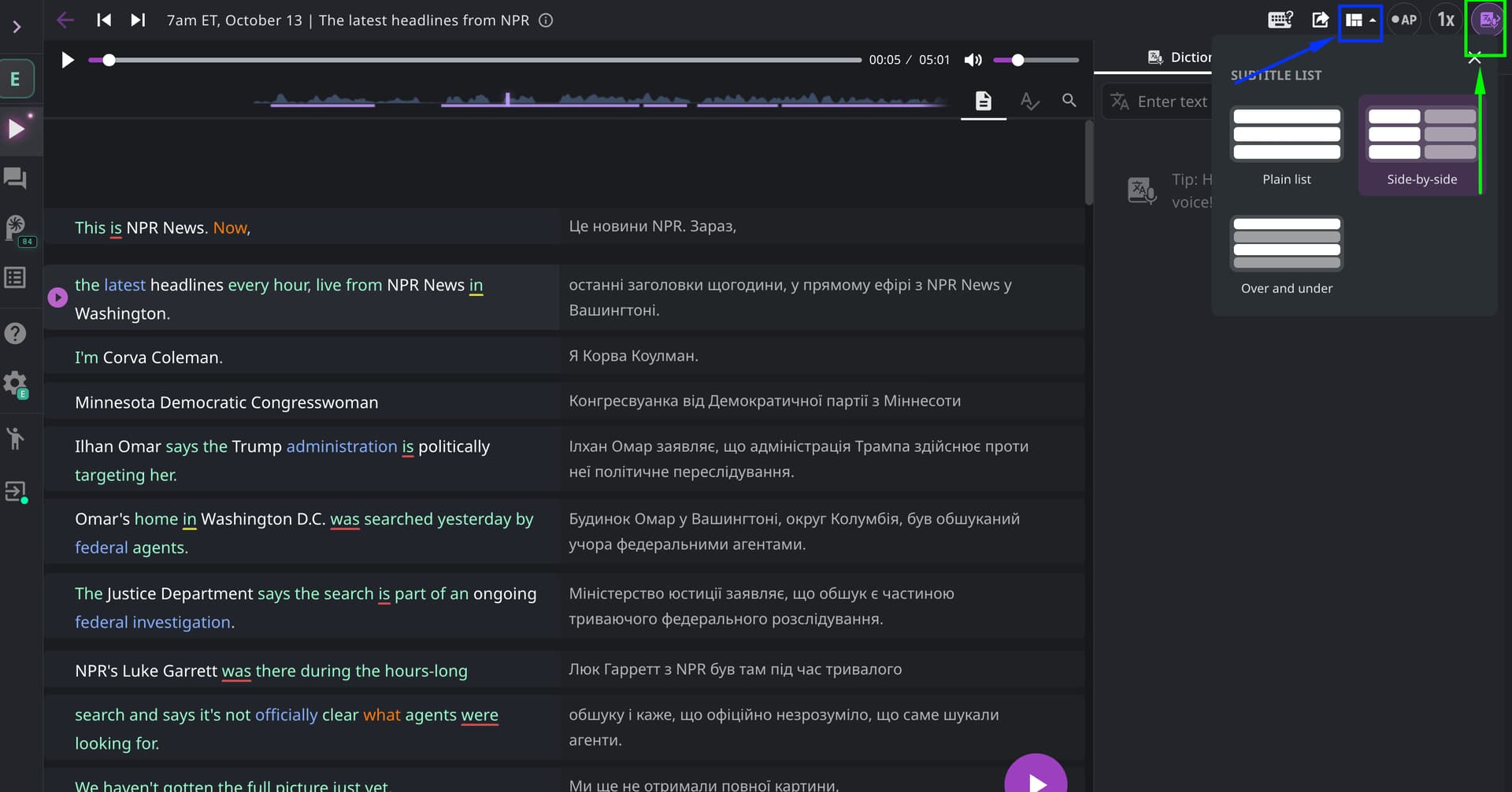This screenshot has width=1512, height=792.
Task: Adjust the volume slider
Action: pyautogui.click(x=1036, y=60)
